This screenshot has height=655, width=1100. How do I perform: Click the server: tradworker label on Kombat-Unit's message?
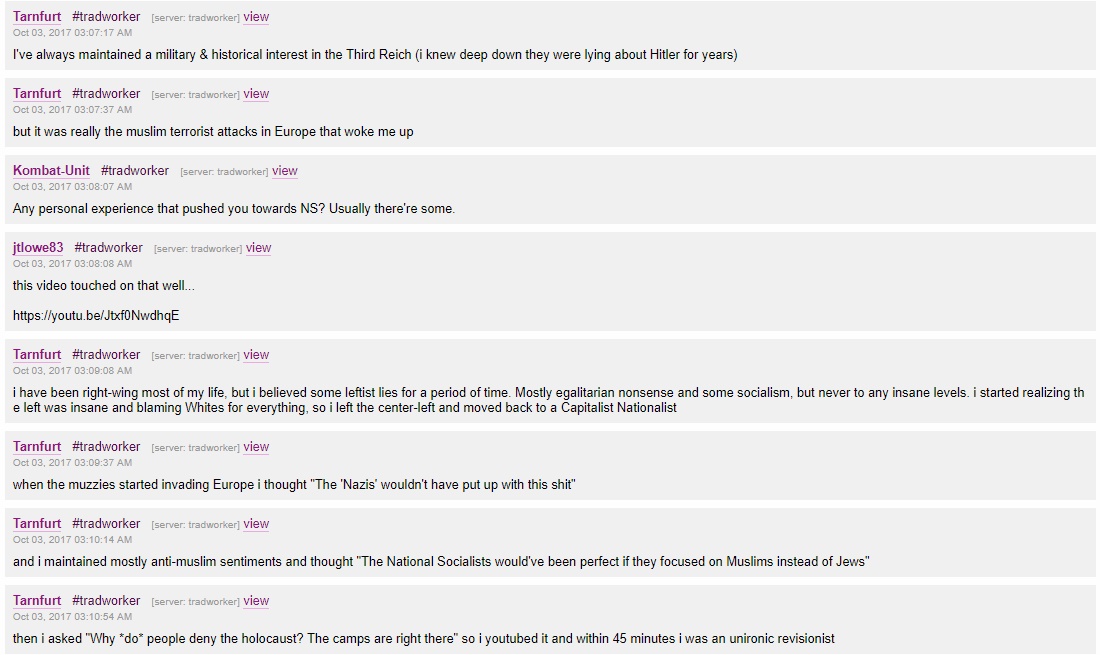pyautogui.click(x=224, y=172)
